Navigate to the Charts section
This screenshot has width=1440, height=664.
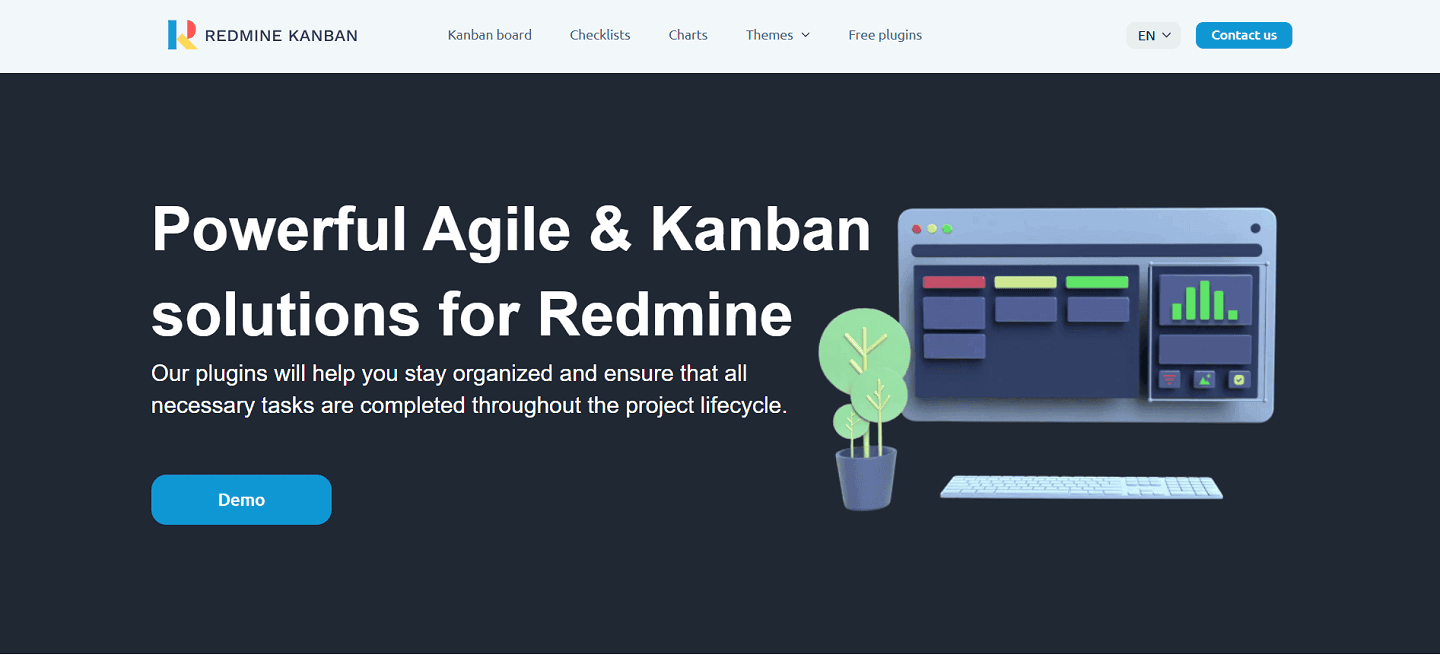[688, 35]
